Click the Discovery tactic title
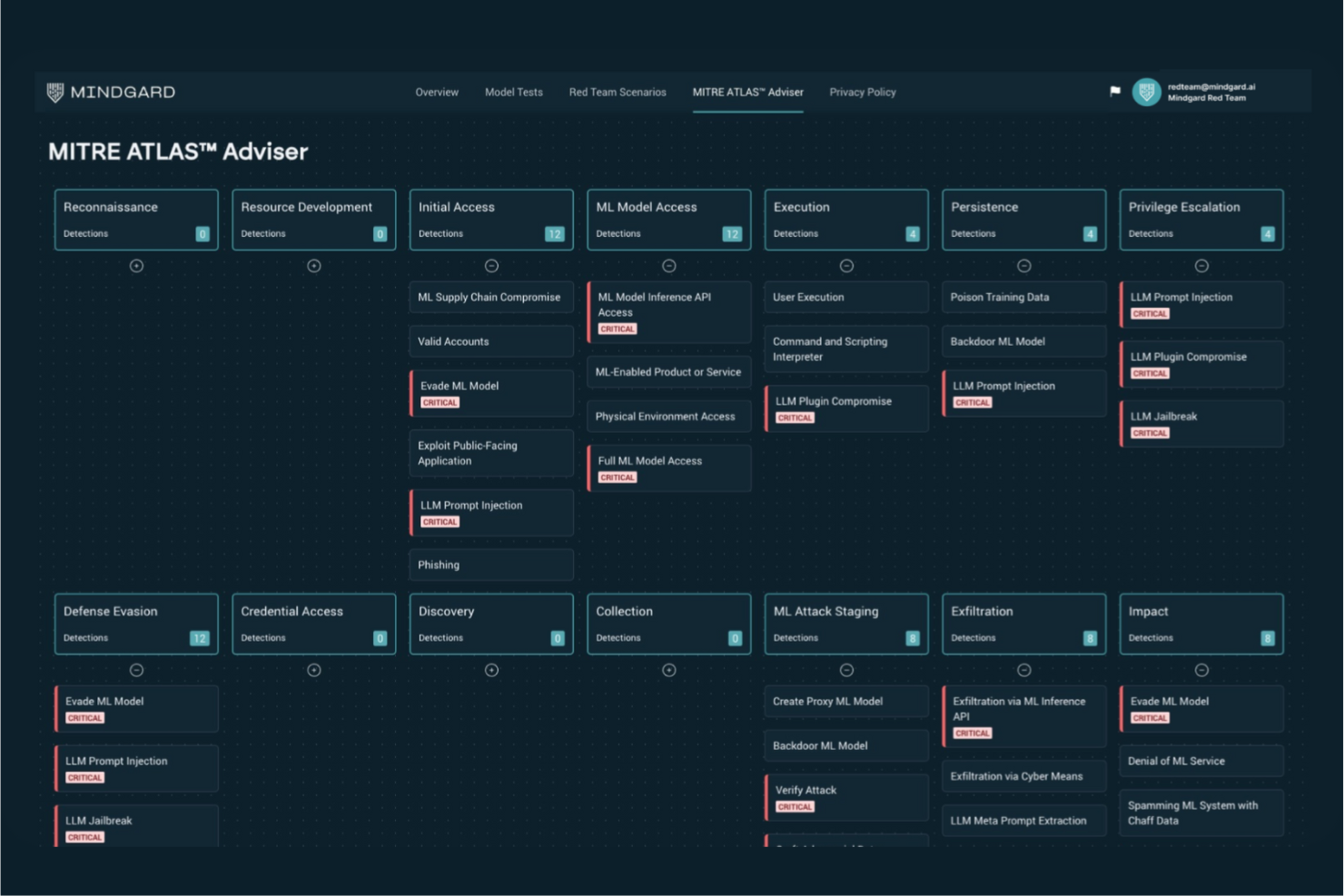Viewport: 1344px width, 896px height. [447, 611]
